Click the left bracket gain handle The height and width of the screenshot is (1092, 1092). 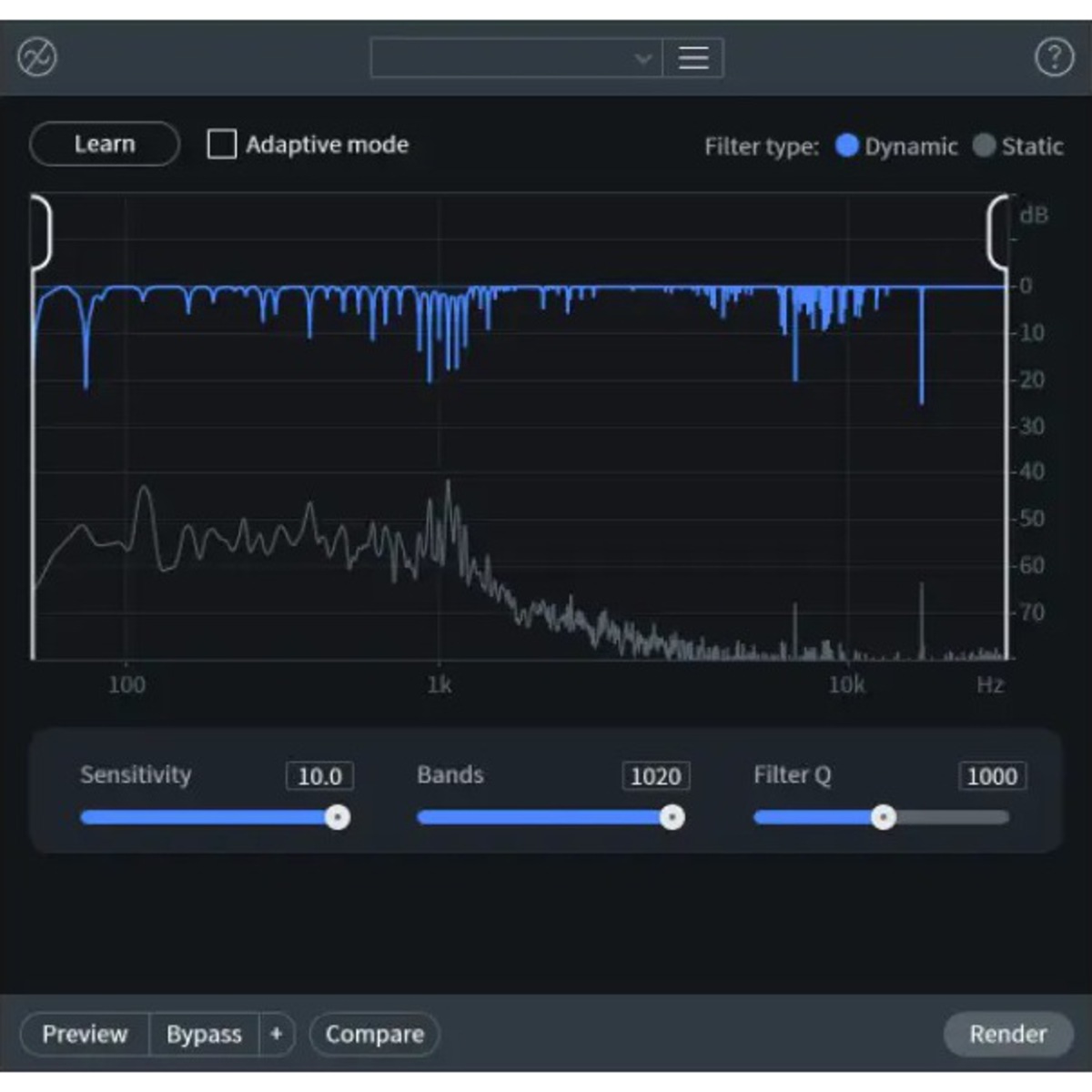(42, 233)
